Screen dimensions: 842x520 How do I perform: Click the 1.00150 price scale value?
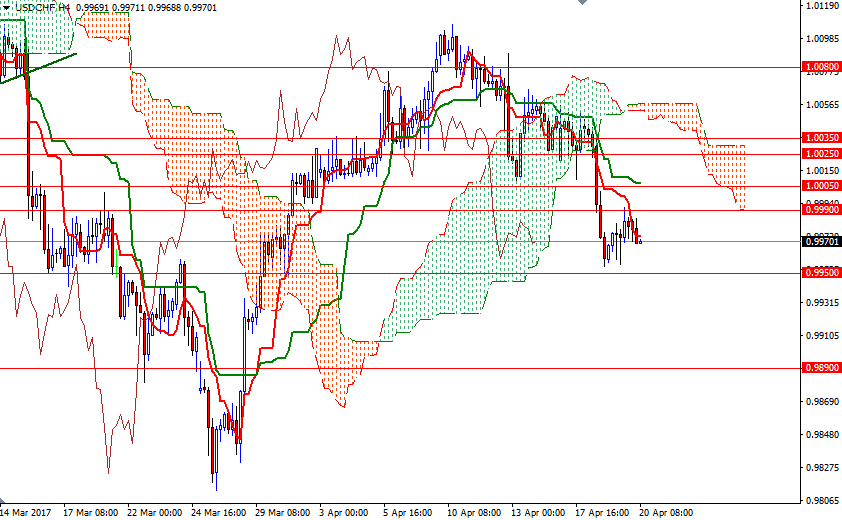tap(823, 171)
